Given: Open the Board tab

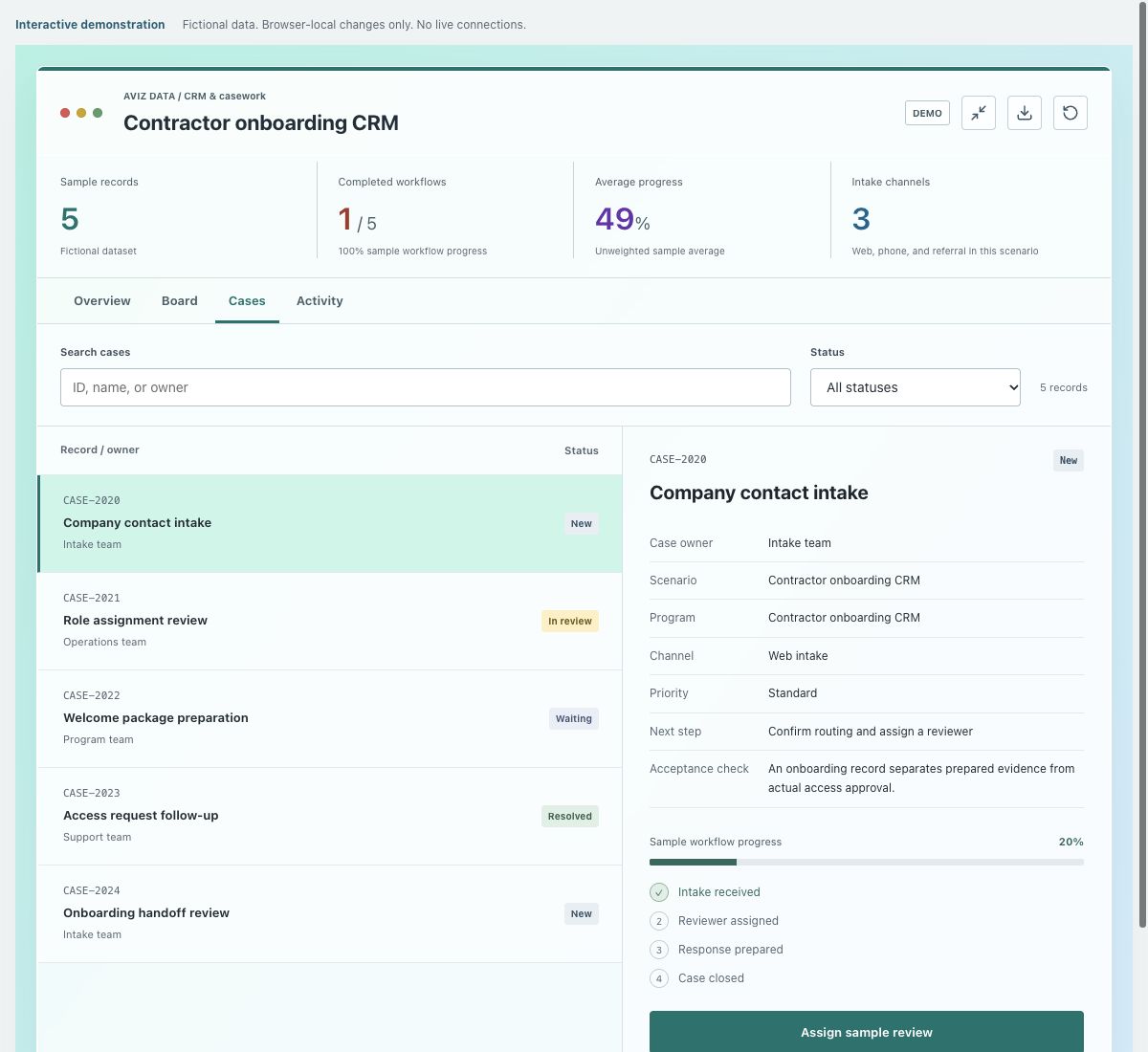Looking at the screenshot, I should pyautogui.click(x=180, y=300).
